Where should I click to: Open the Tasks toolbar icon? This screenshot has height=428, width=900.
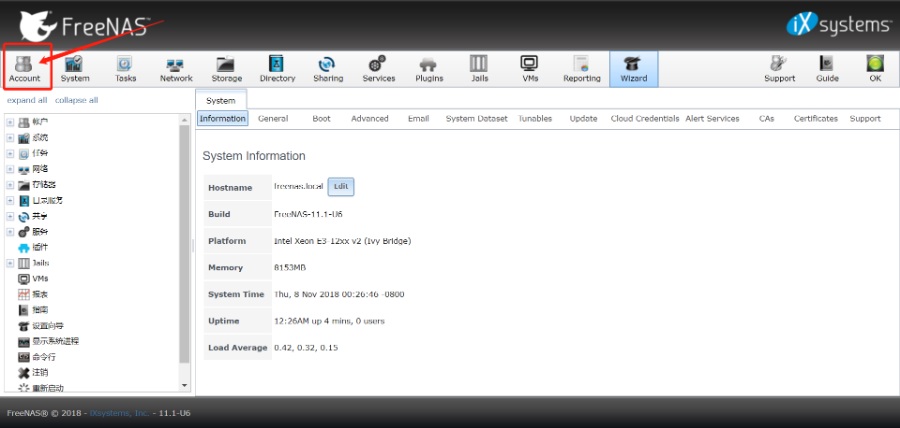click(x=125, y=69)
